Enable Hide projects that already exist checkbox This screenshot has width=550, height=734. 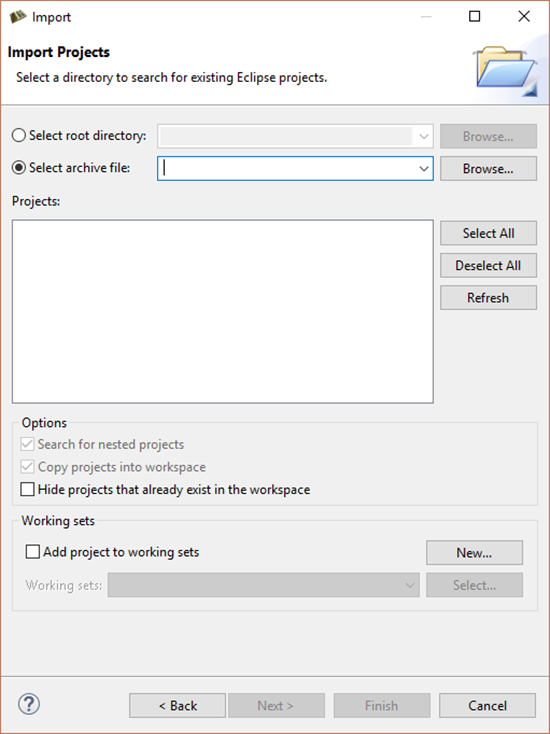click(28, 490)
